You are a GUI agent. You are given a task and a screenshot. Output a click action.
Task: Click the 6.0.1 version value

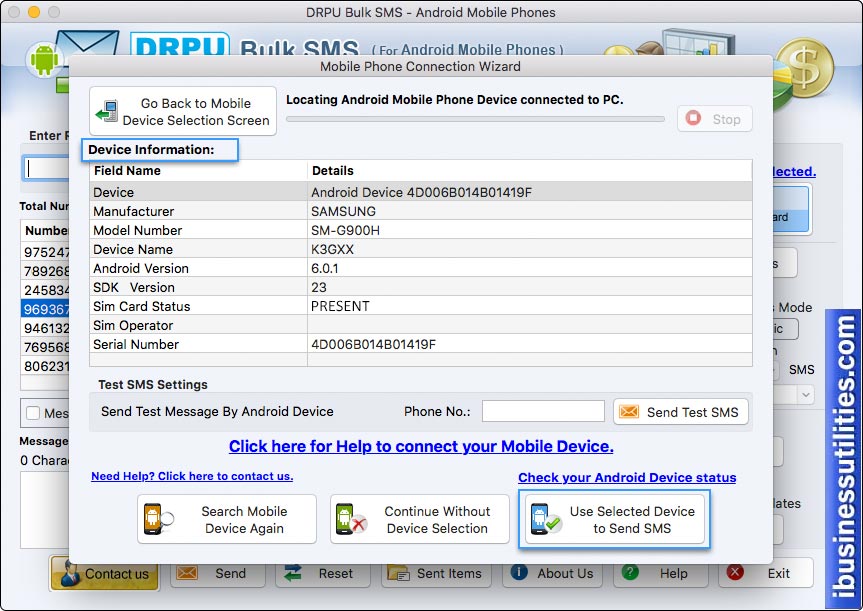pos(325,268)
